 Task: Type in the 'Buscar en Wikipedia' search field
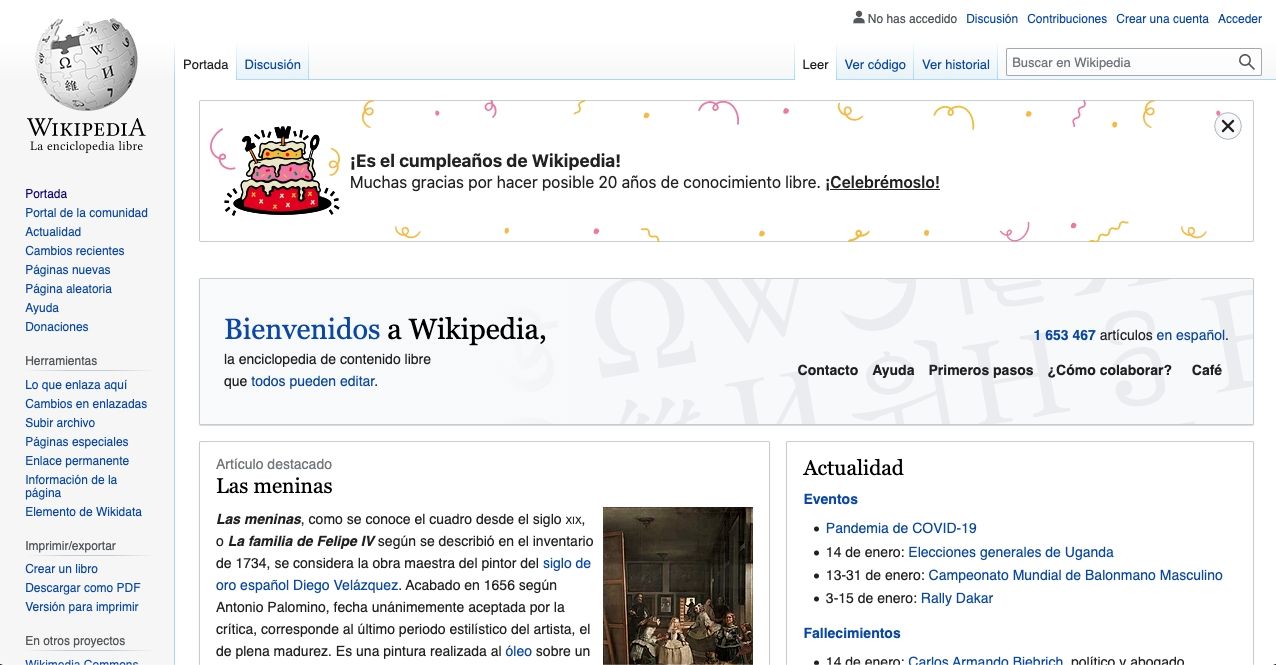(1120, 62)
